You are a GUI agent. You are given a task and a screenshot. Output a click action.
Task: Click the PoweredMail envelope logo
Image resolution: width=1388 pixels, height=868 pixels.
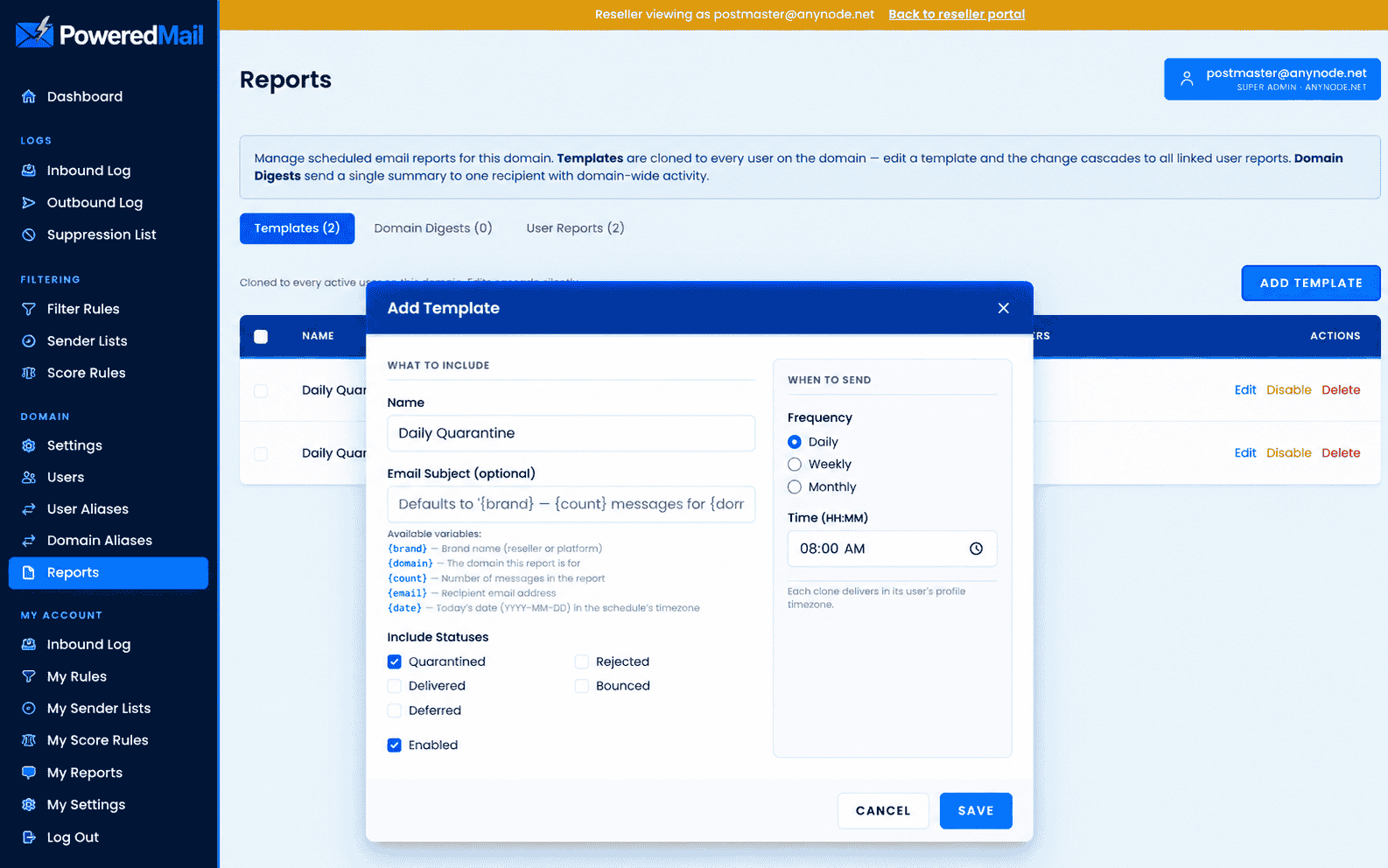point(35,33)
